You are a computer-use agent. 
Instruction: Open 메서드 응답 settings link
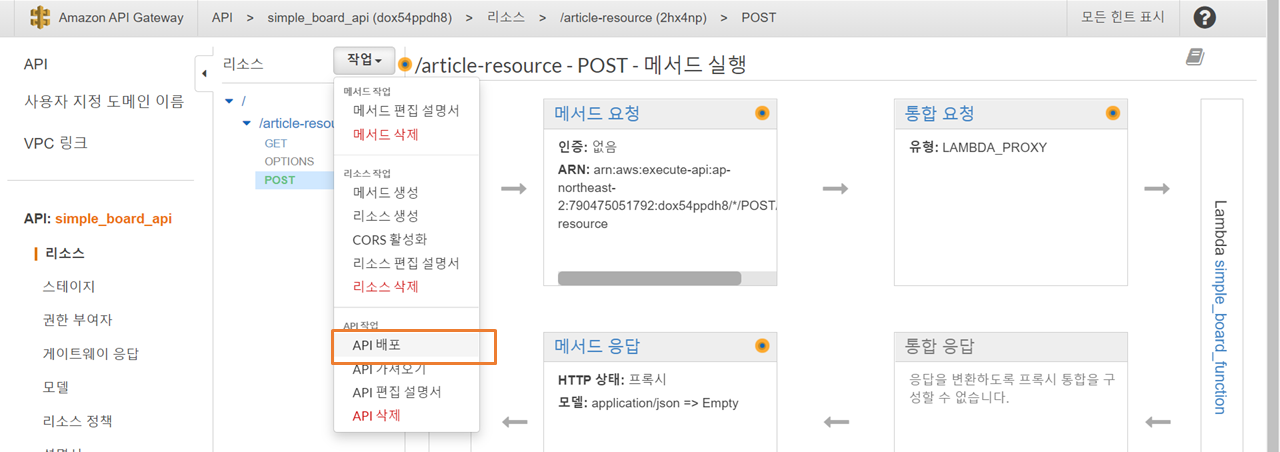[597, 346]
